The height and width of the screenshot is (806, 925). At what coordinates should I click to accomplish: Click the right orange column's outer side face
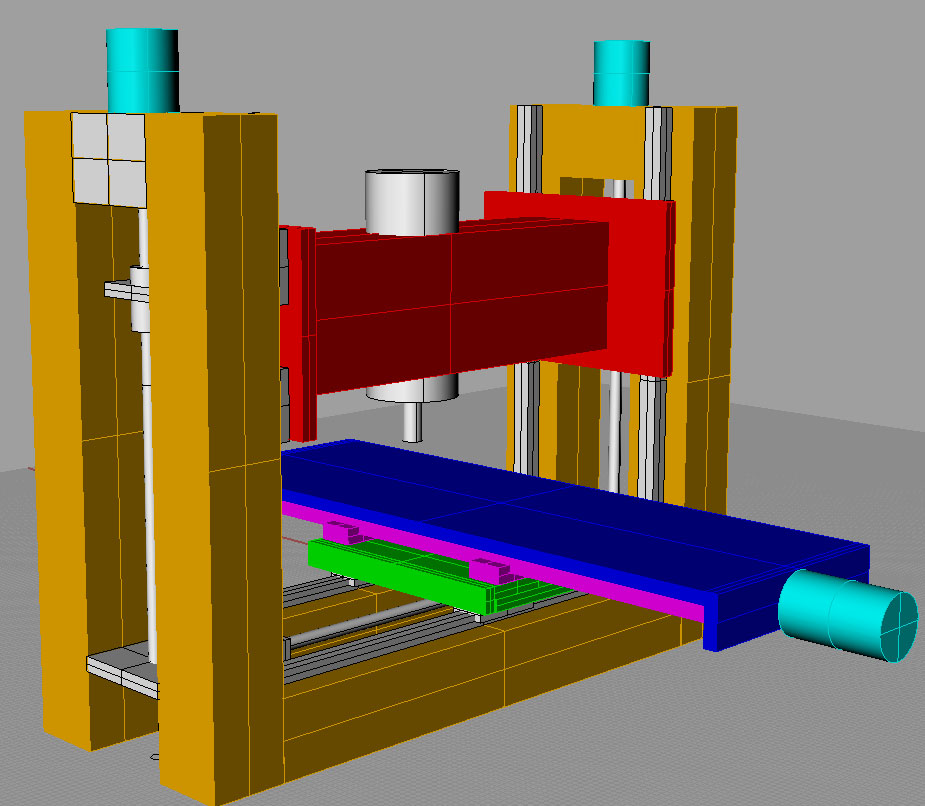coord(714,300)
